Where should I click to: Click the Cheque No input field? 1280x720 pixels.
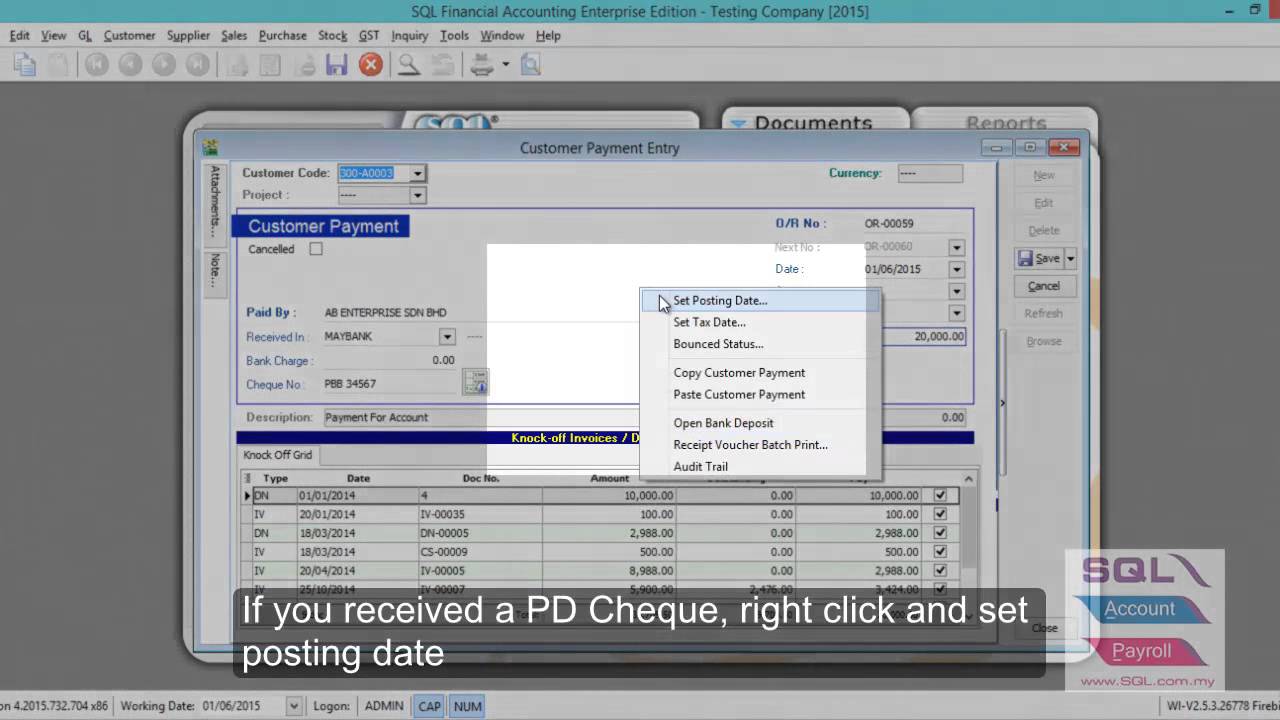(390, 384)
